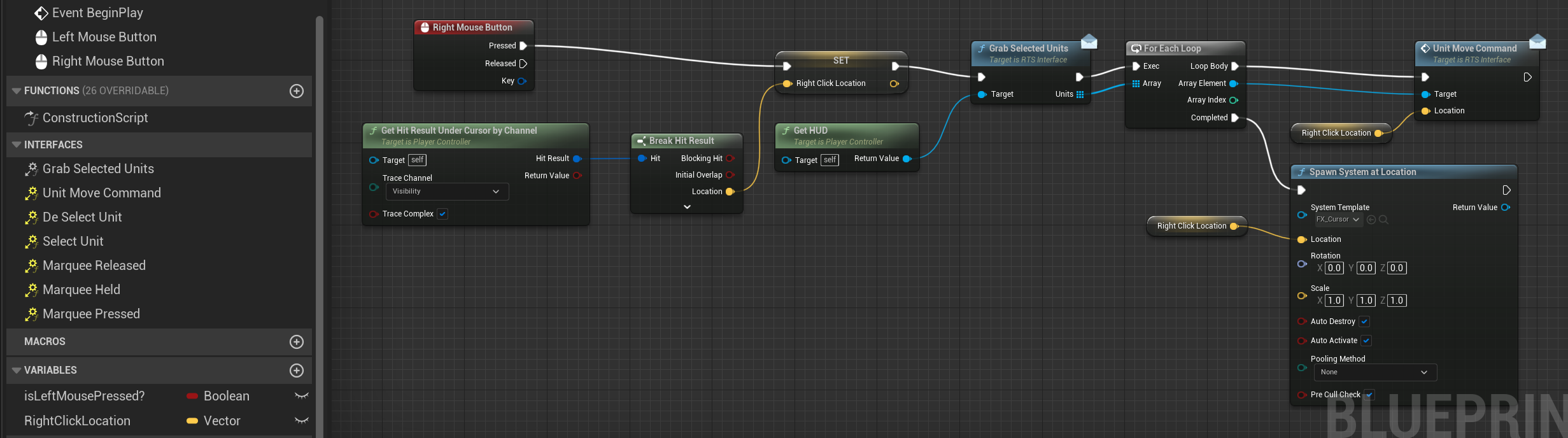
Task: Add a new variable with plus icon
Action: point(297,371)
